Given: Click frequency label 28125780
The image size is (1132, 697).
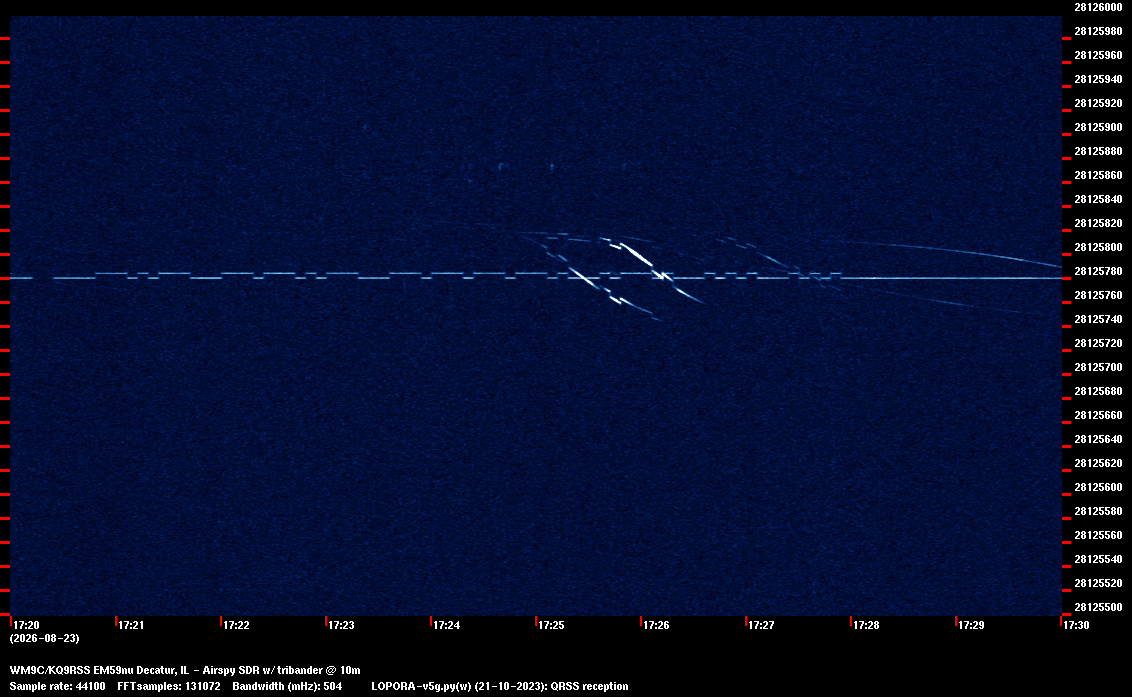Looking at the screenshot, I should coord(1099,271).
